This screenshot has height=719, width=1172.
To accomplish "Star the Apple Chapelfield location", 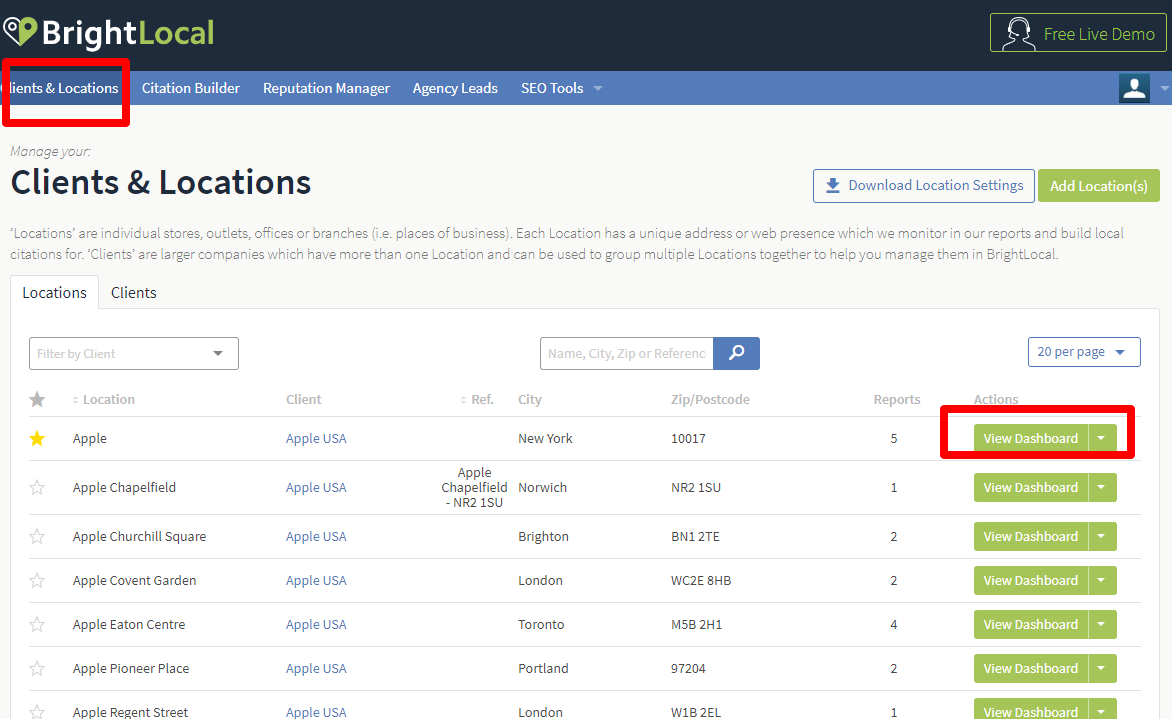I will [x=37, y=487].
